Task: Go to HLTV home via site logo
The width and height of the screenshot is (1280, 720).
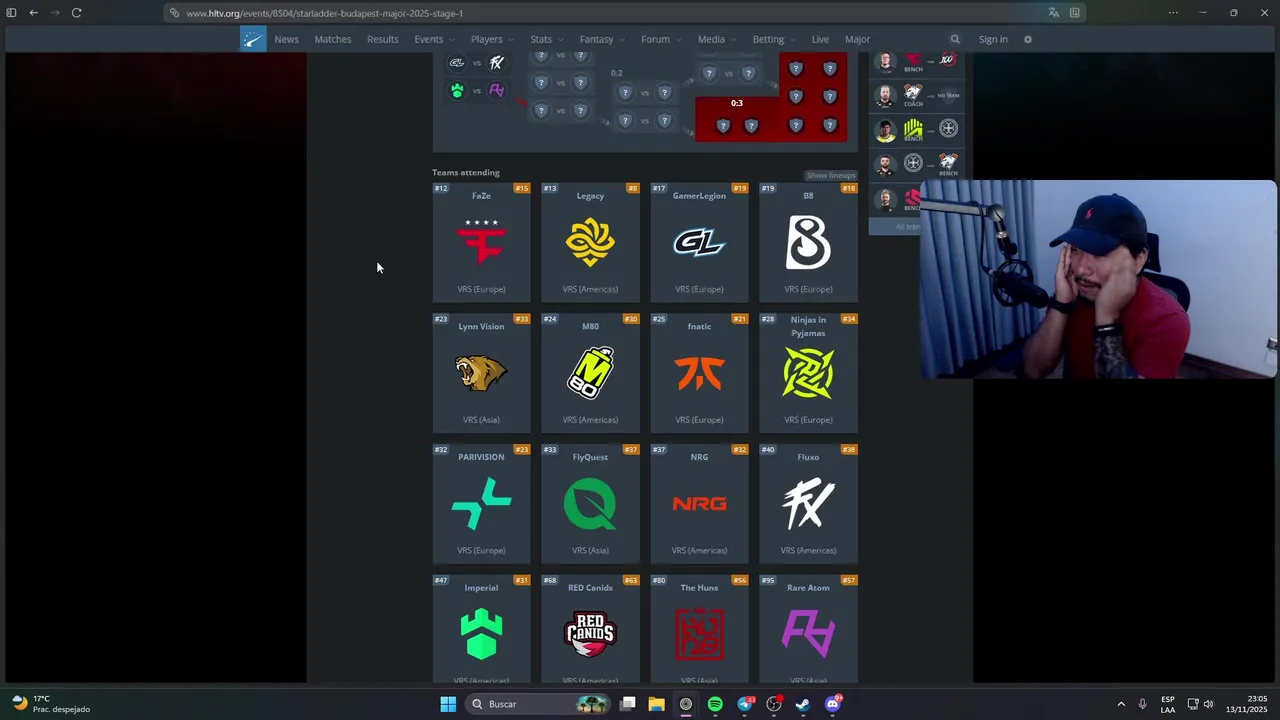Action: tap(253, 39)
